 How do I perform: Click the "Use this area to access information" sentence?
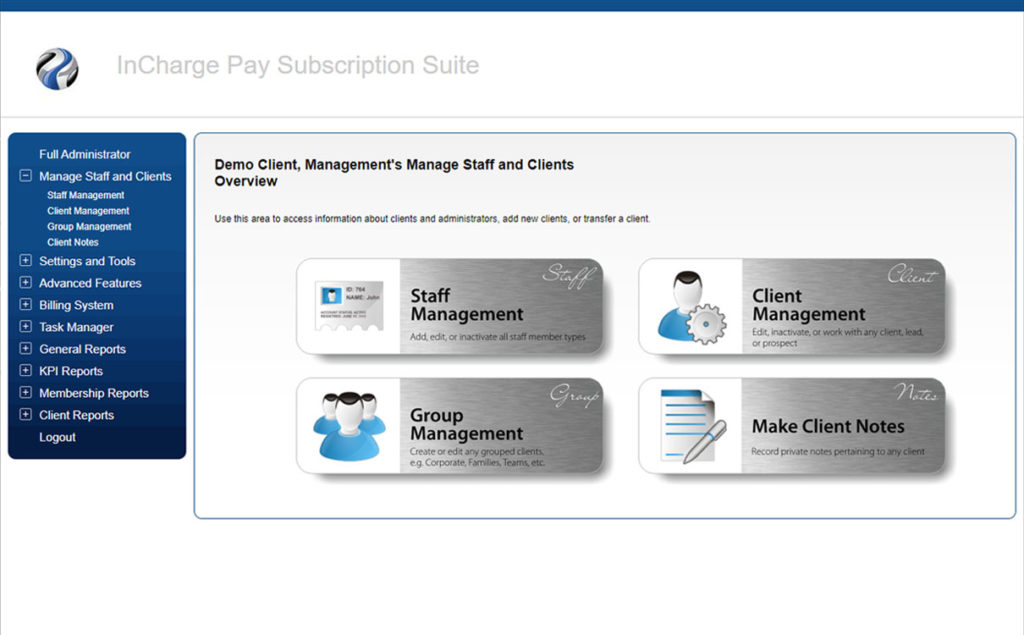432,219
